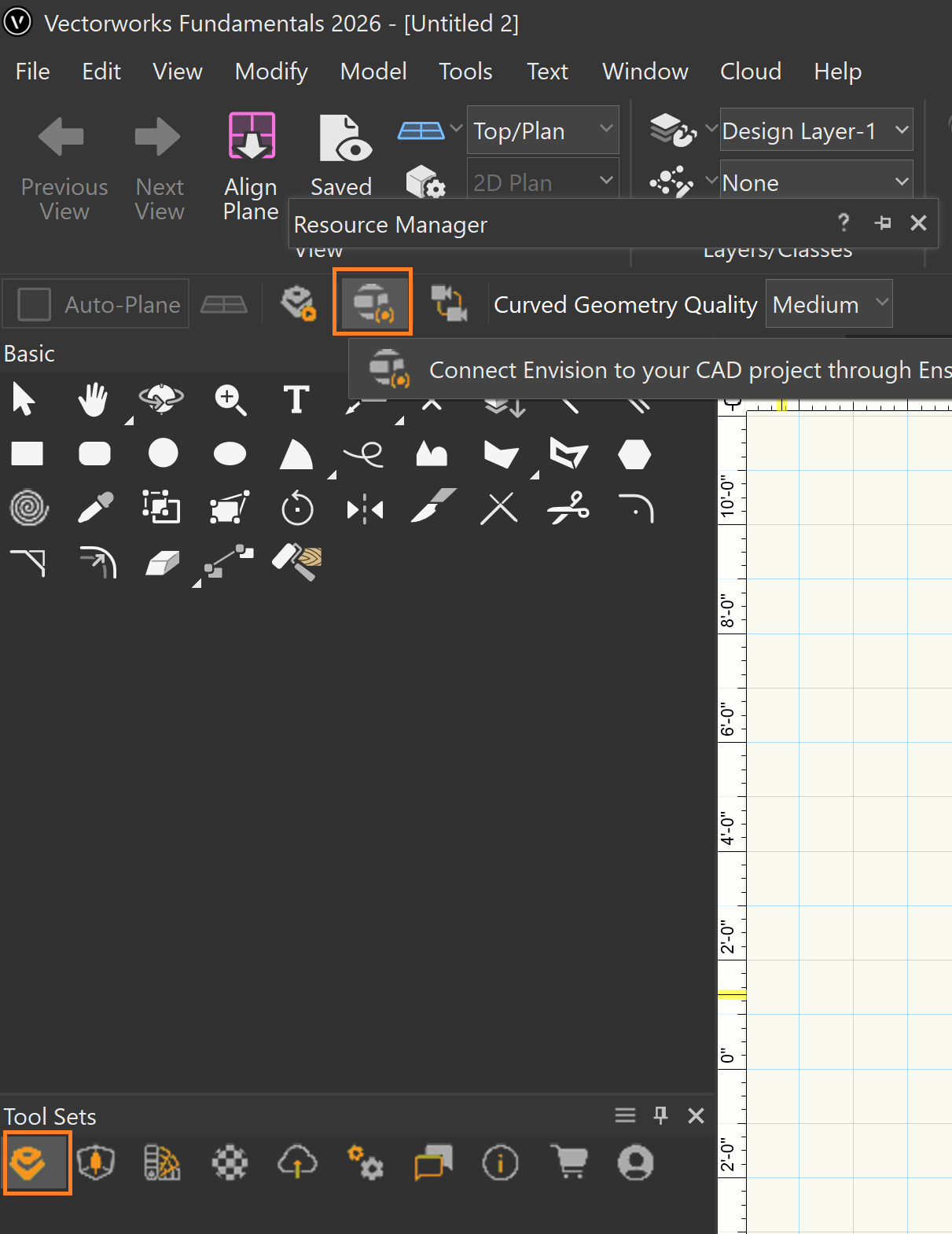Select the Freehand curve tool
Screen dimensions: 952x1234
point(364,454)
